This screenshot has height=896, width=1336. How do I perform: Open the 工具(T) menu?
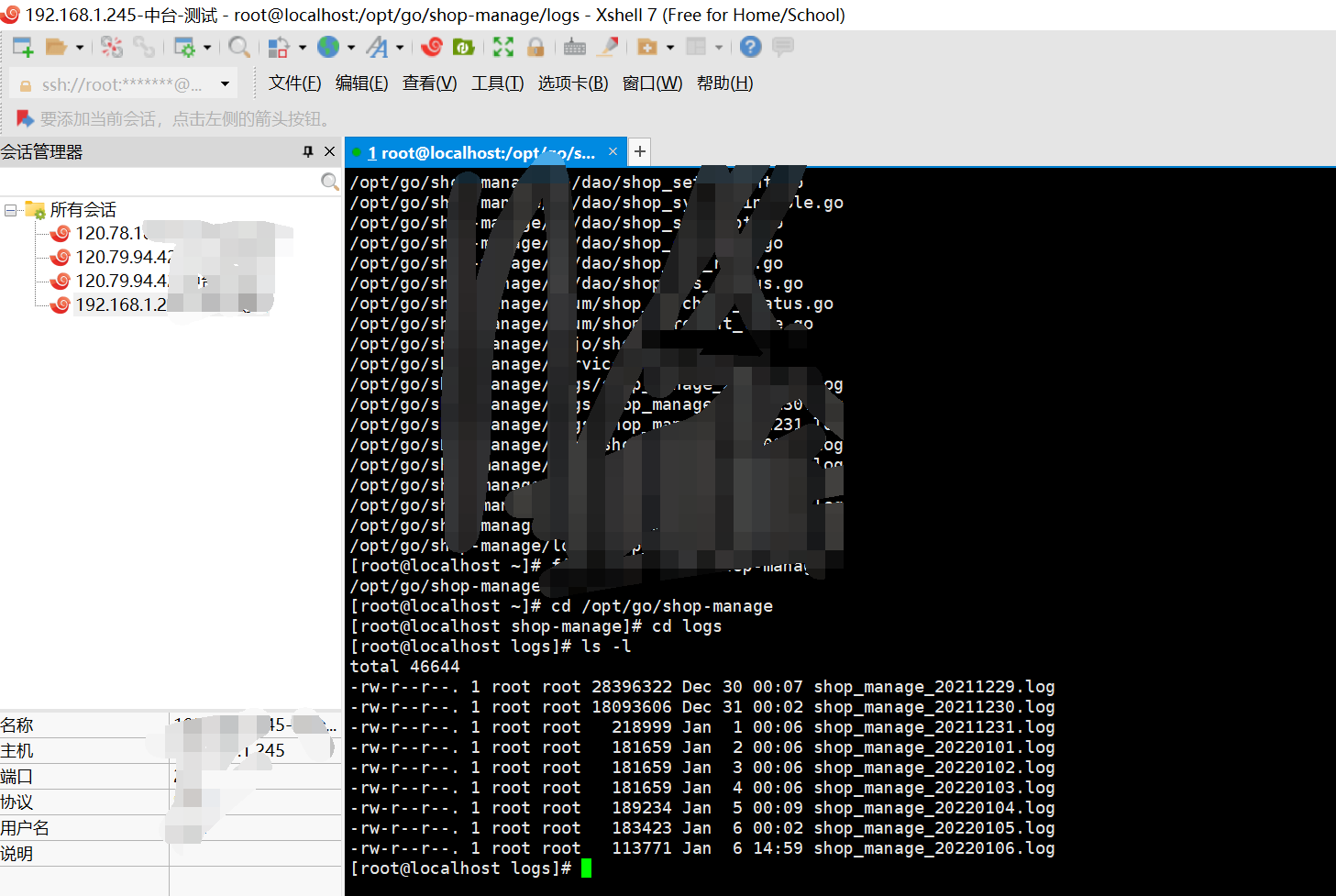click(497, 83)
